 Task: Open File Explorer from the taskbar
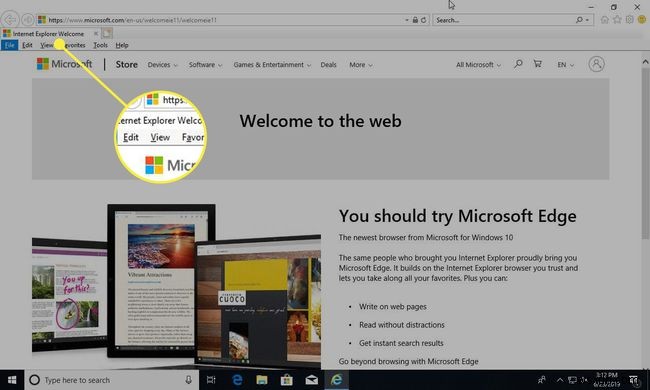tap(262, 380)
